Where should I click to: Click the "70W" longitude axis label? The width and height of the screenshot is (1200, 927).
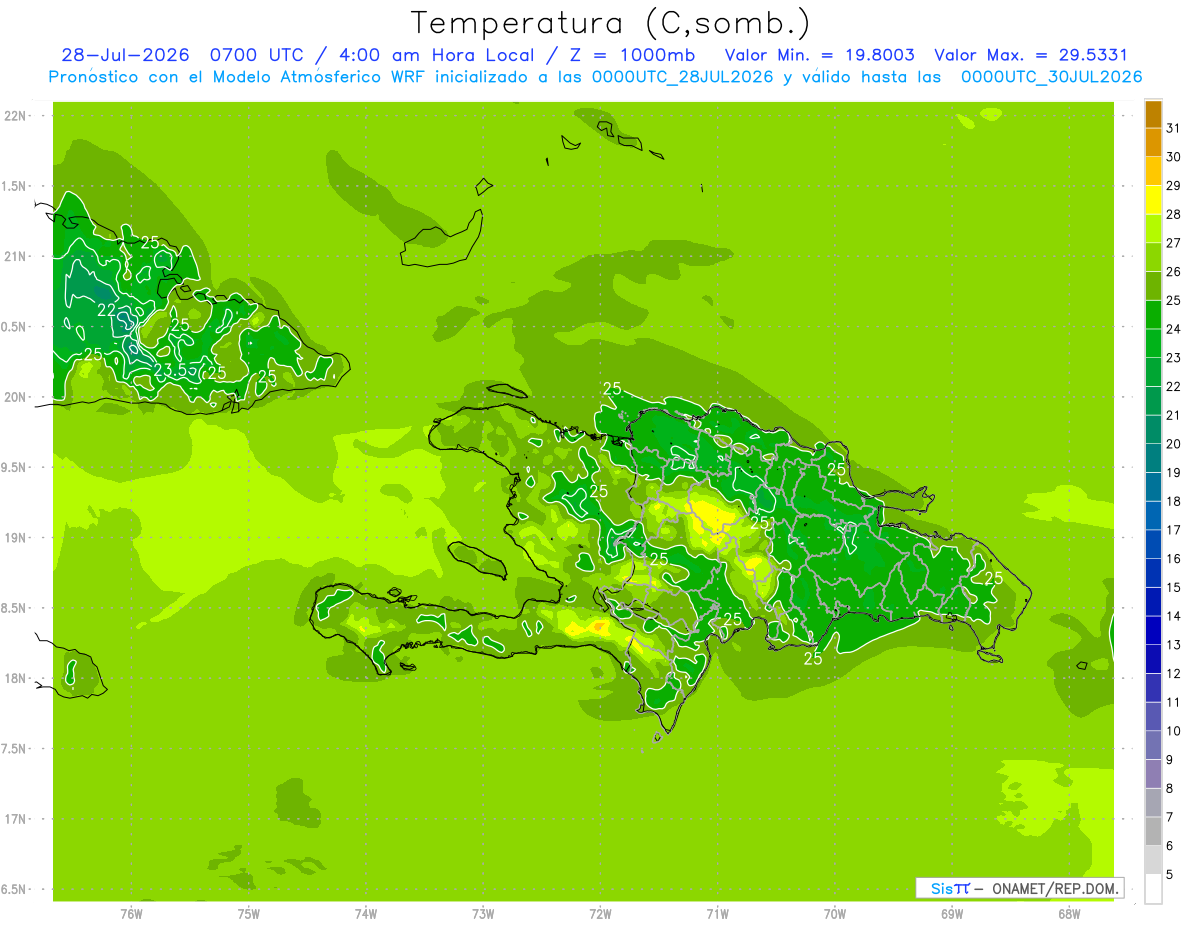tap(834, 913)
